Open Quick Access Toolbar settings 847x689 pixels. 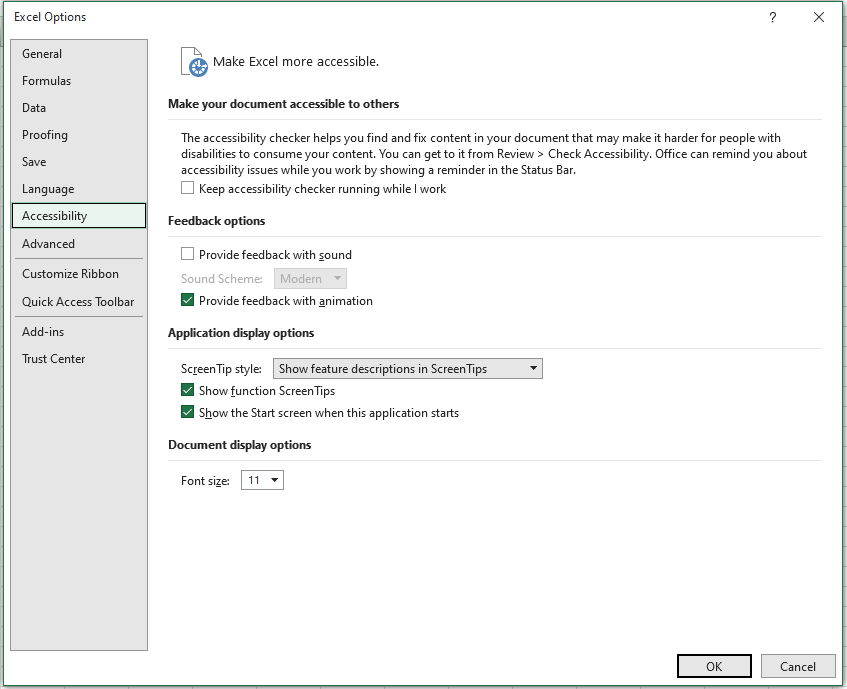click(79, 302)
